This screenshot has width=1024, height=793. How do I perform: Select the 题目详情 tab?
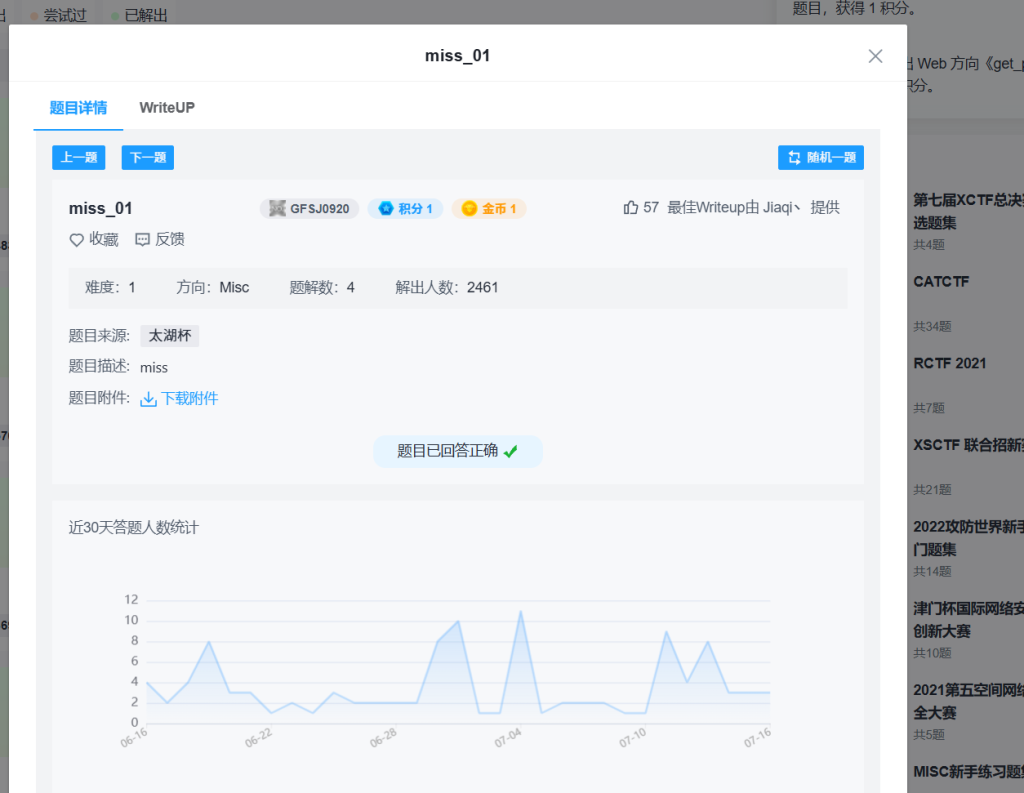pyautogui.click(x=78, y=107)
